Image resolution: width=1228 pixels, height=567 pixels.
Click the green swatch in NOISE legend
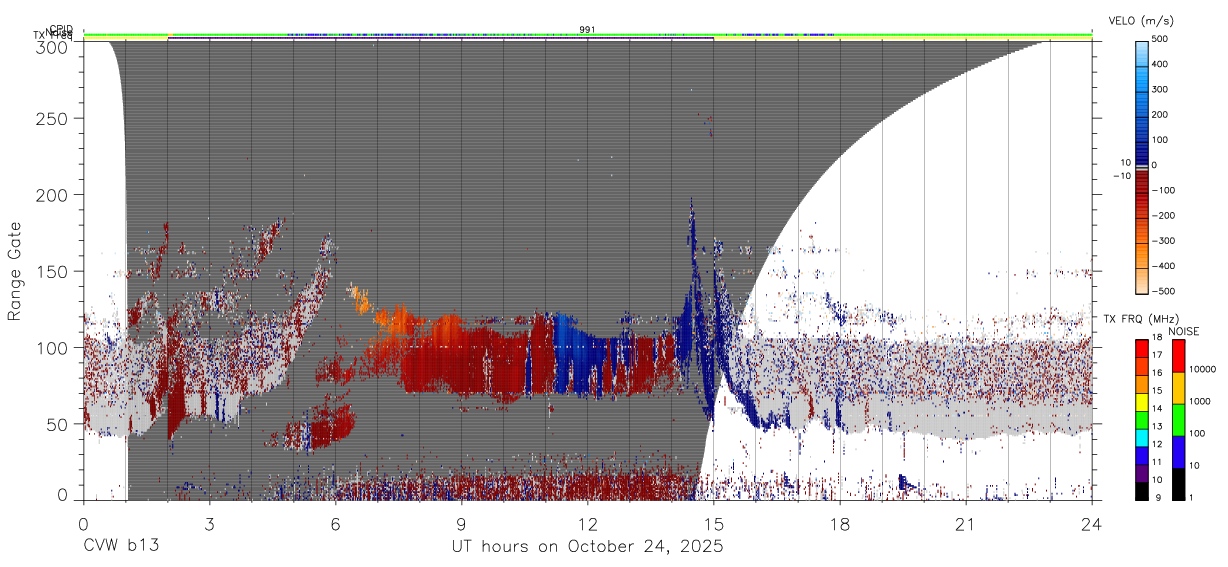[x=1179, y=420]
